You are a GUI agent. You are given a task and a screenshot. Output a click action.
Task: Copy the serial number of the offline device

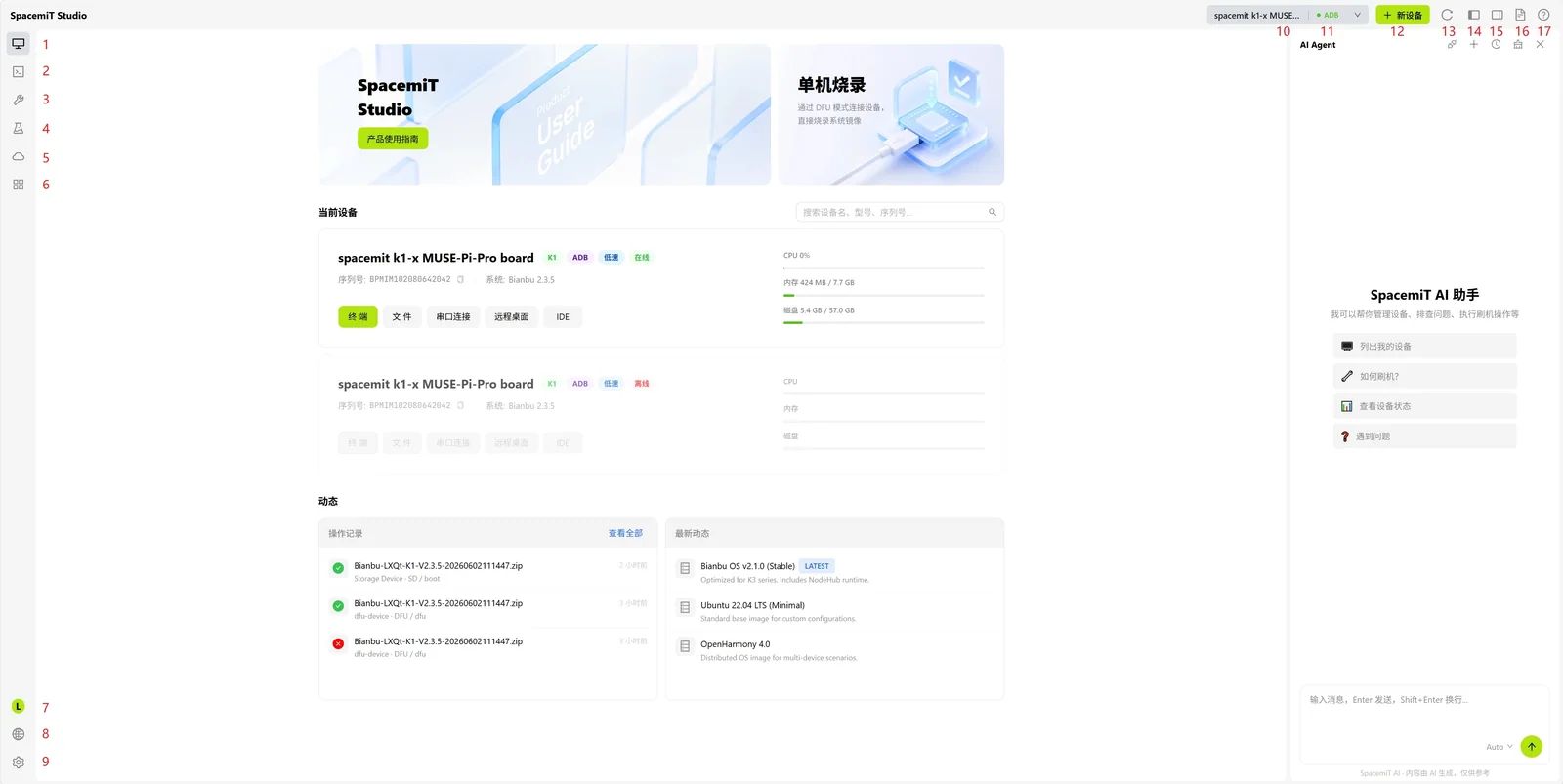point(461,406)
